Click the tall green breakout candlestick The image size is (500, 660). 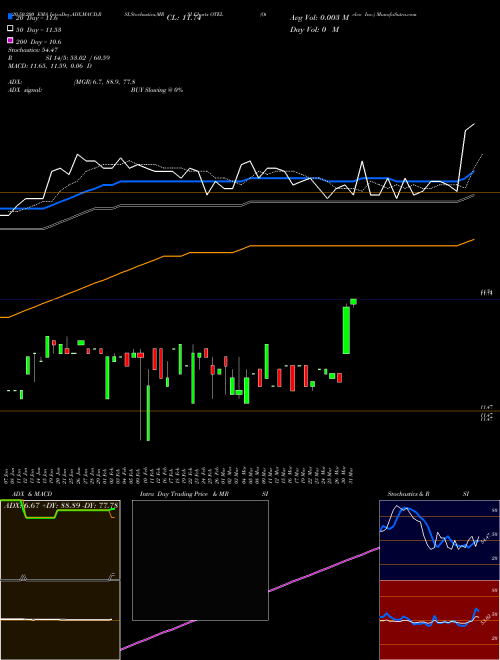pos(346,330)
